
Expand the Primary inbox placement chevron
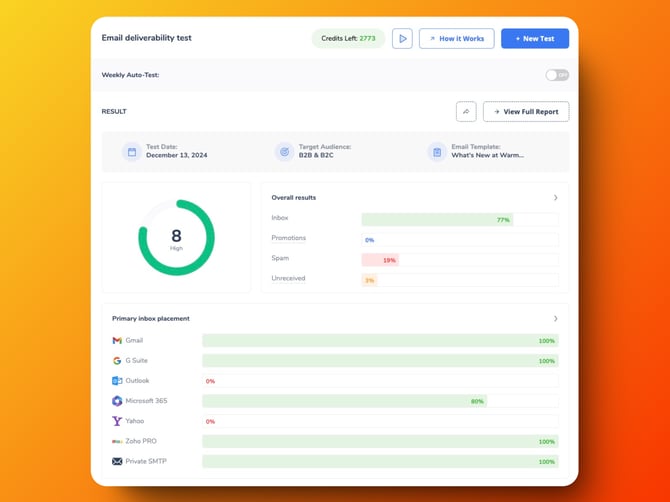pos(556,319)
